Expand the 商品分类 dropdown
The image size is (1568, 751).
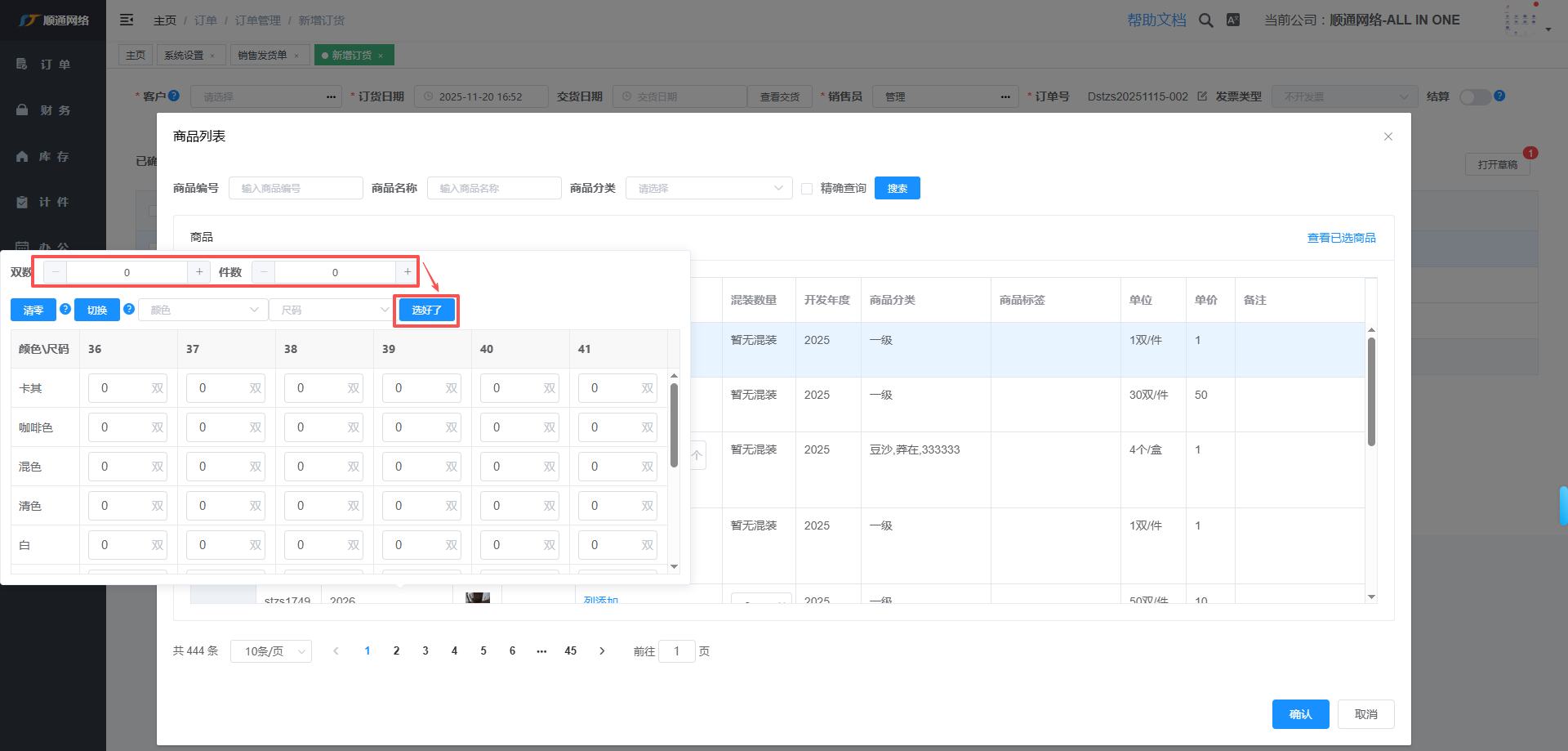pyautogui.click(x=708, y=189)
